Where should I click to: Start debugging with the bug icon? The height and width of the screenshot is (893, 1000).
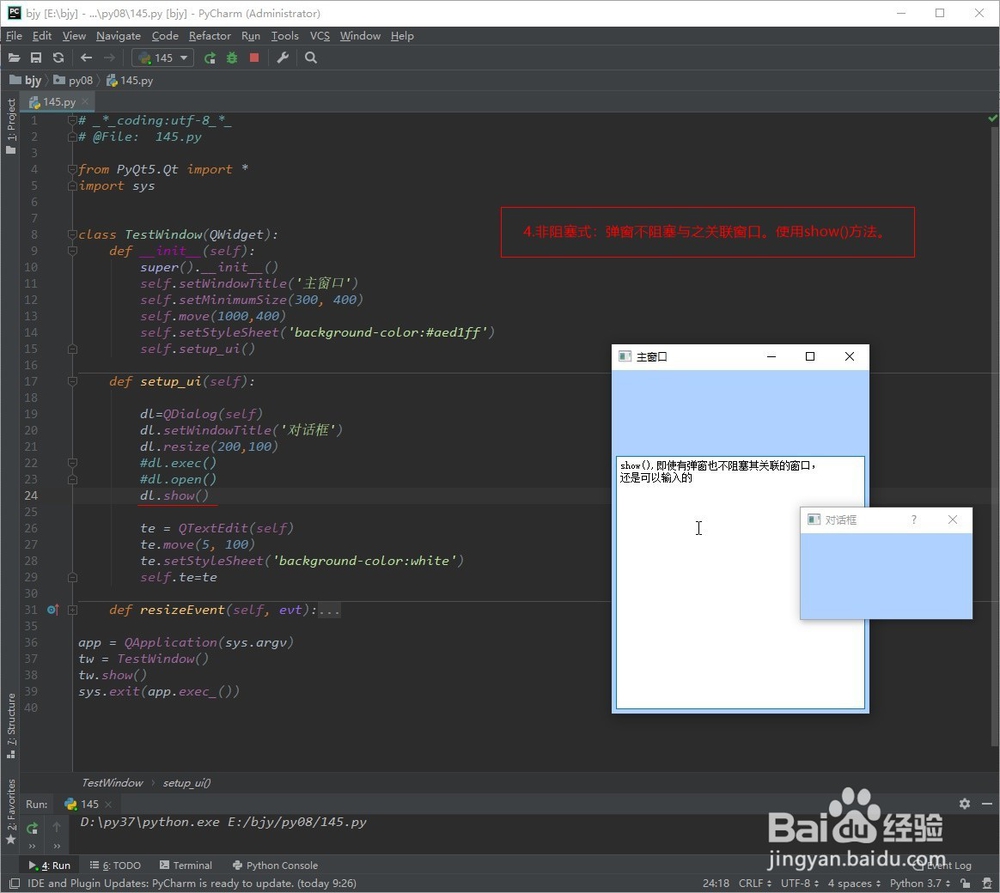pos(232,58)
